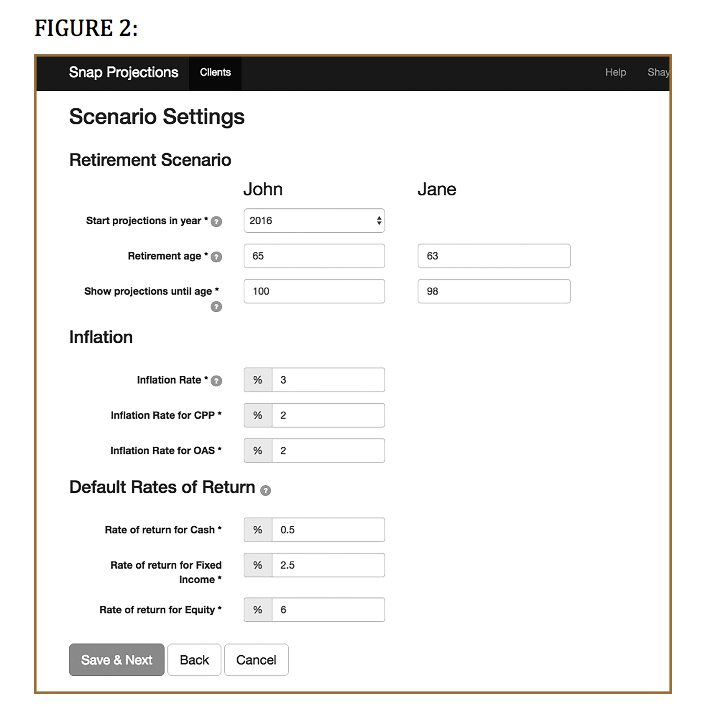Focus John's Retirement age field
The height and width of the screenshot is (722, 712).
(x=314, y=257)
